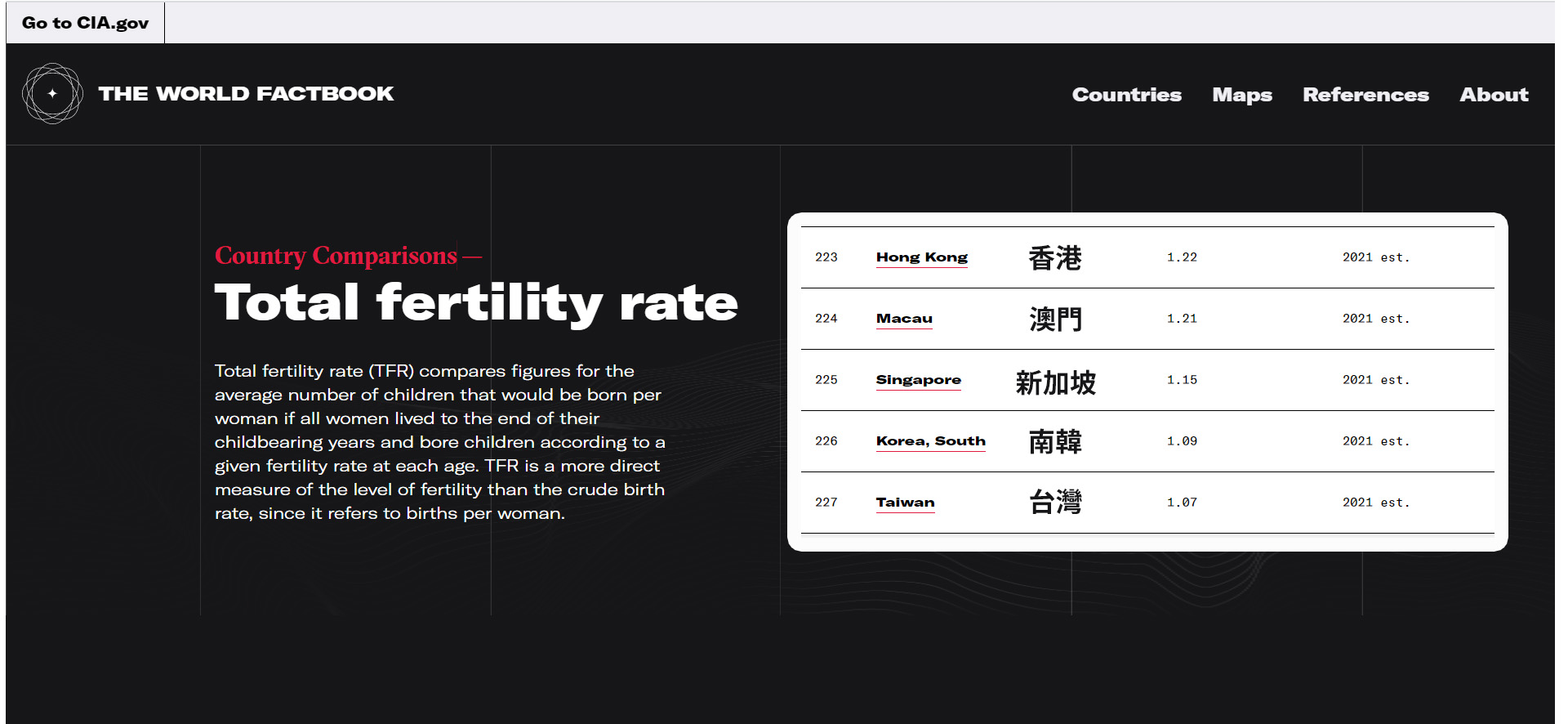
Task: Open the References menu item
Action: click(x=1365, y=95)
